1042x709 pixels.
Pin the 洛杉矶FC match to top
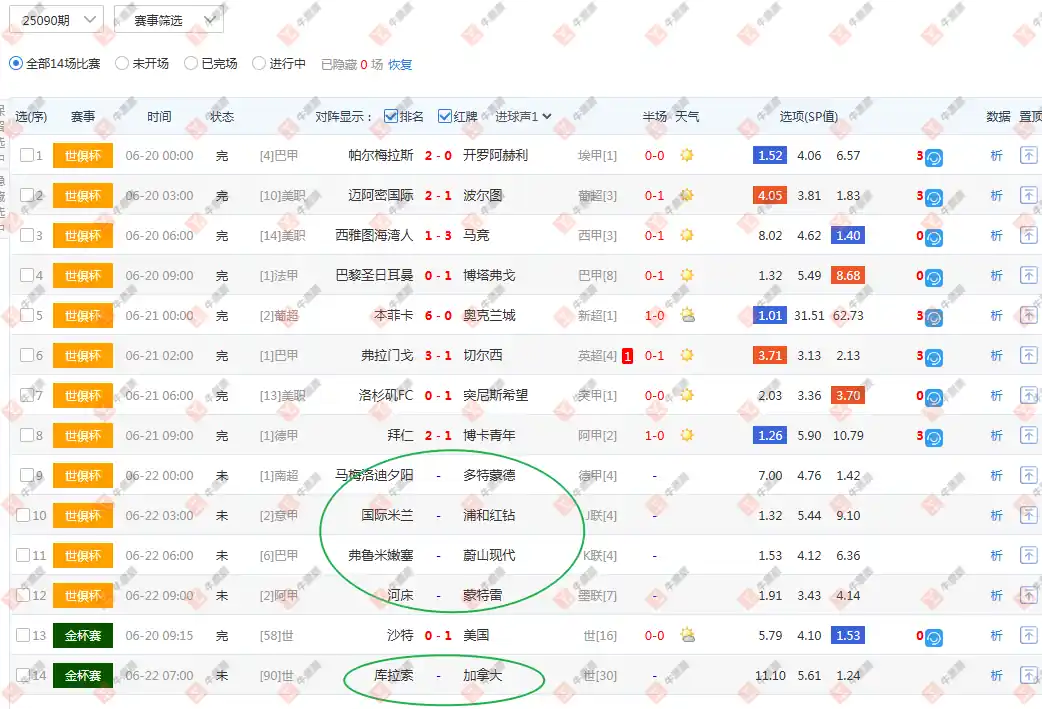[1028, 395]
